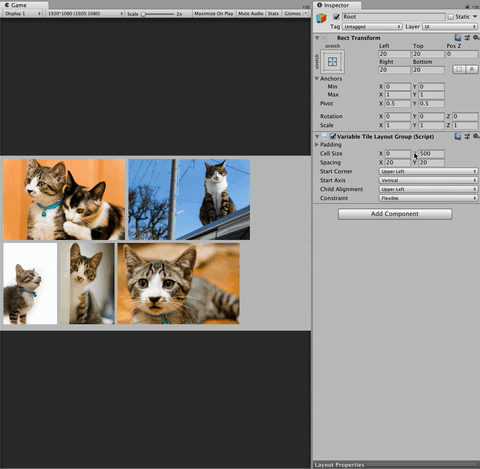Image resolution: width=480 pixels, height=469 pixels.
Task: Toggle Mute Audio
Action: coord(251,14)
